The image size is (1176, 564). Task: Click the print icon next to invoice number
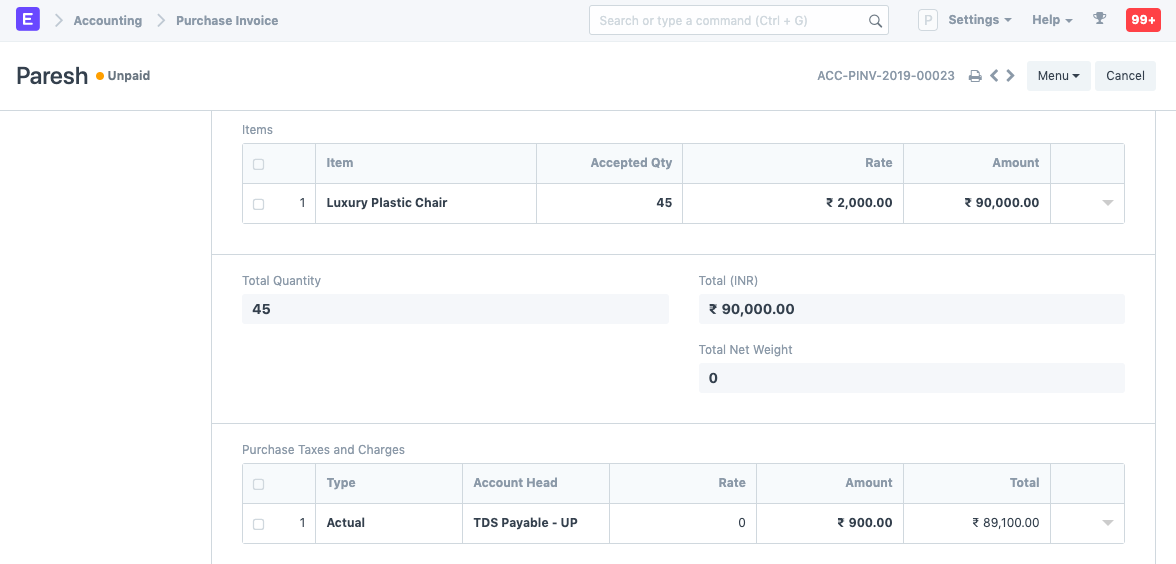(x=975, y=76)
